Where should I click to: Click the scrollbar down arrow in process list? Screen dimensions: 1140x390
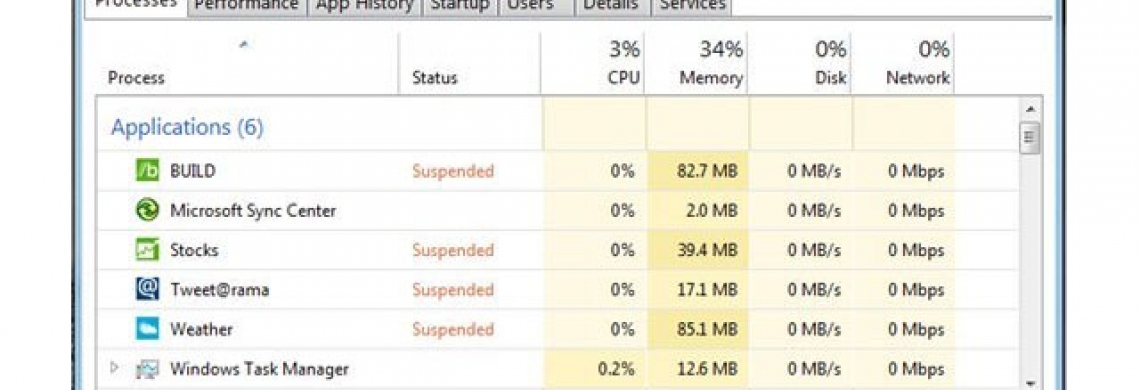[1029, 383]
